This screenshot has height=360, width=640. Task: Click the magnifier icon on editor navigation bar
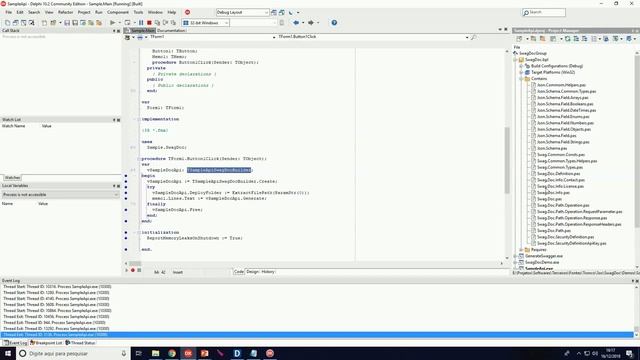click(x=473, y=37)
